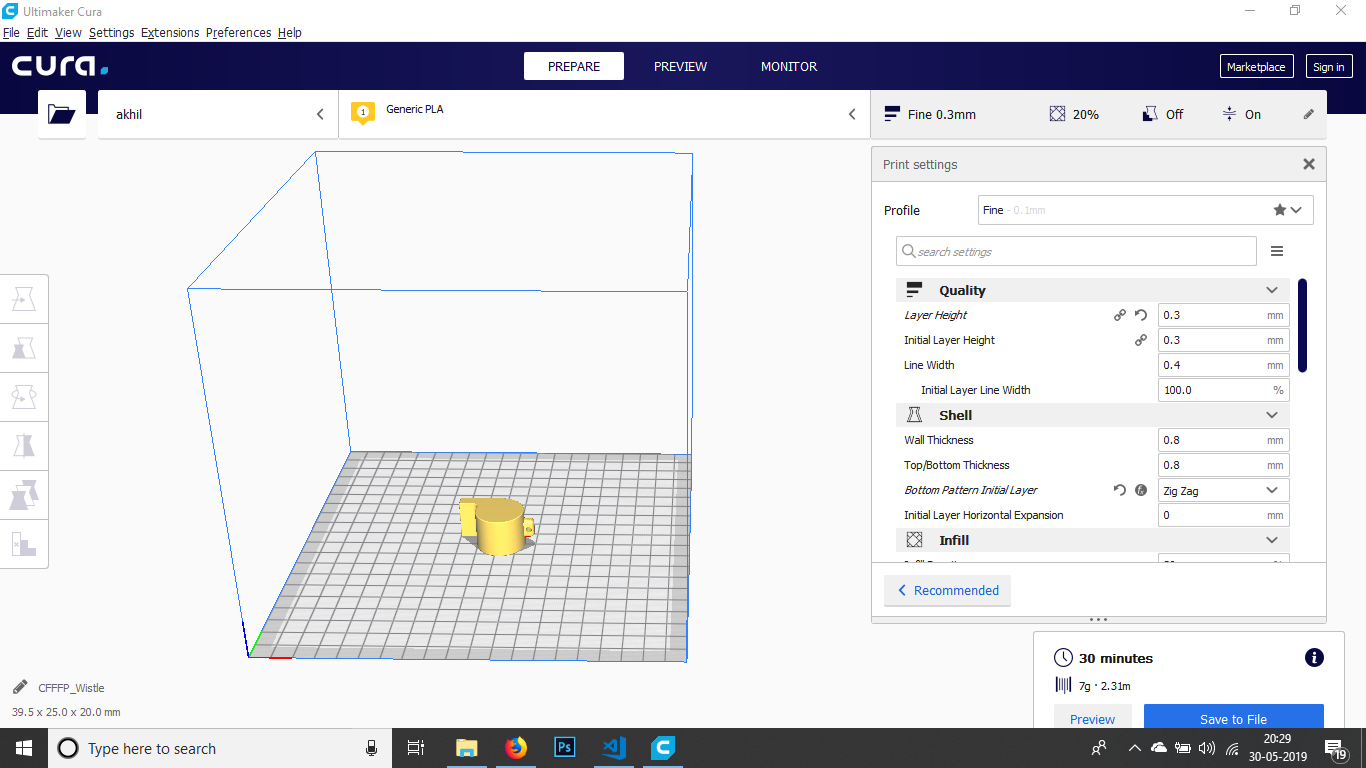
Task: Click the Save to File button
Action: pyautogui.click(x=1233, y=718)
